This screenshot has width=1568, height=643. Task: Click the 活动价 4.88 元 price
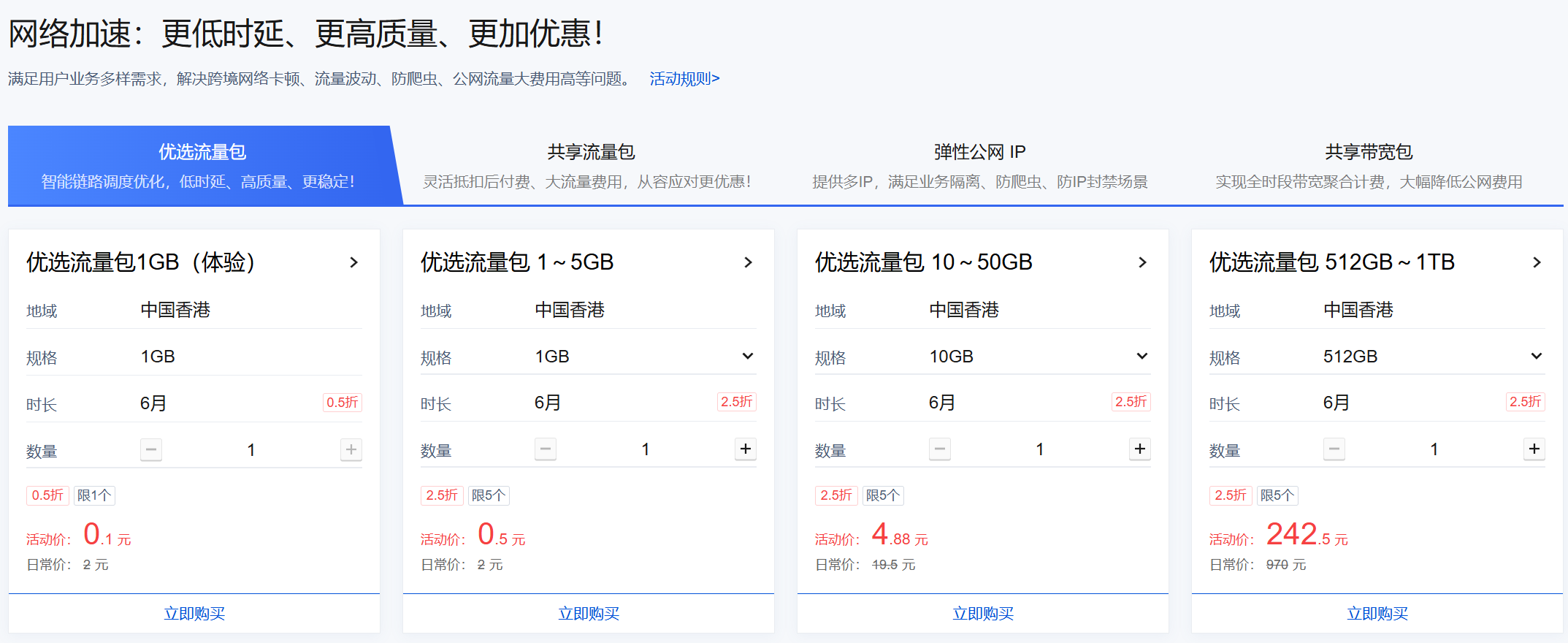pyautogui.click(x=872, y=536)
